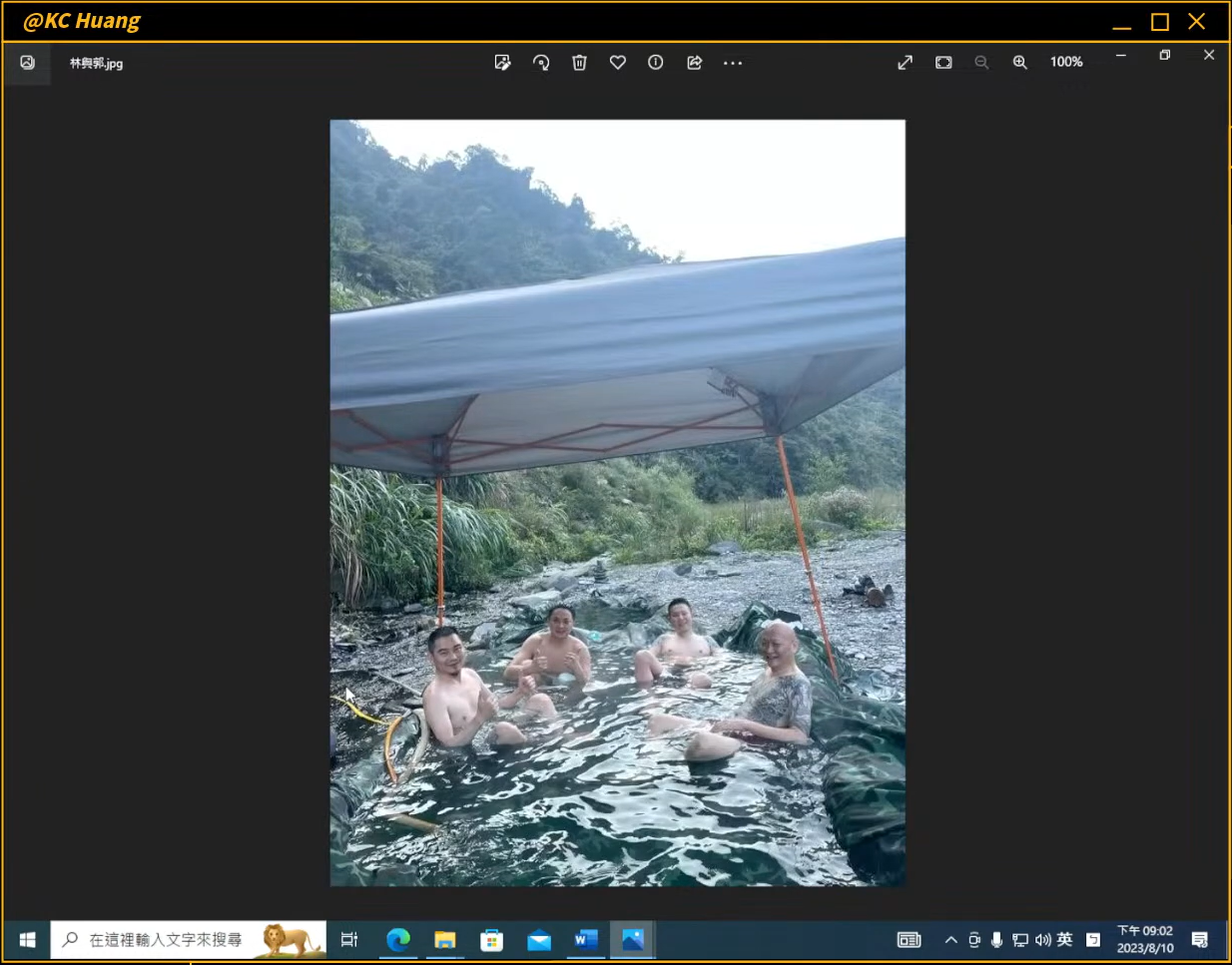Click the Share icon in toolbar
Screen dimensions: 1232x965
[695, 63]
